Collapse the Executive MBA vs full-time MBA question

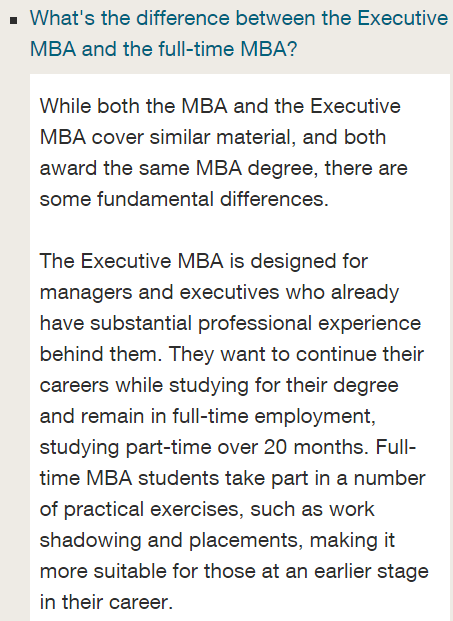pyautogui.click(x=239, y=34)
